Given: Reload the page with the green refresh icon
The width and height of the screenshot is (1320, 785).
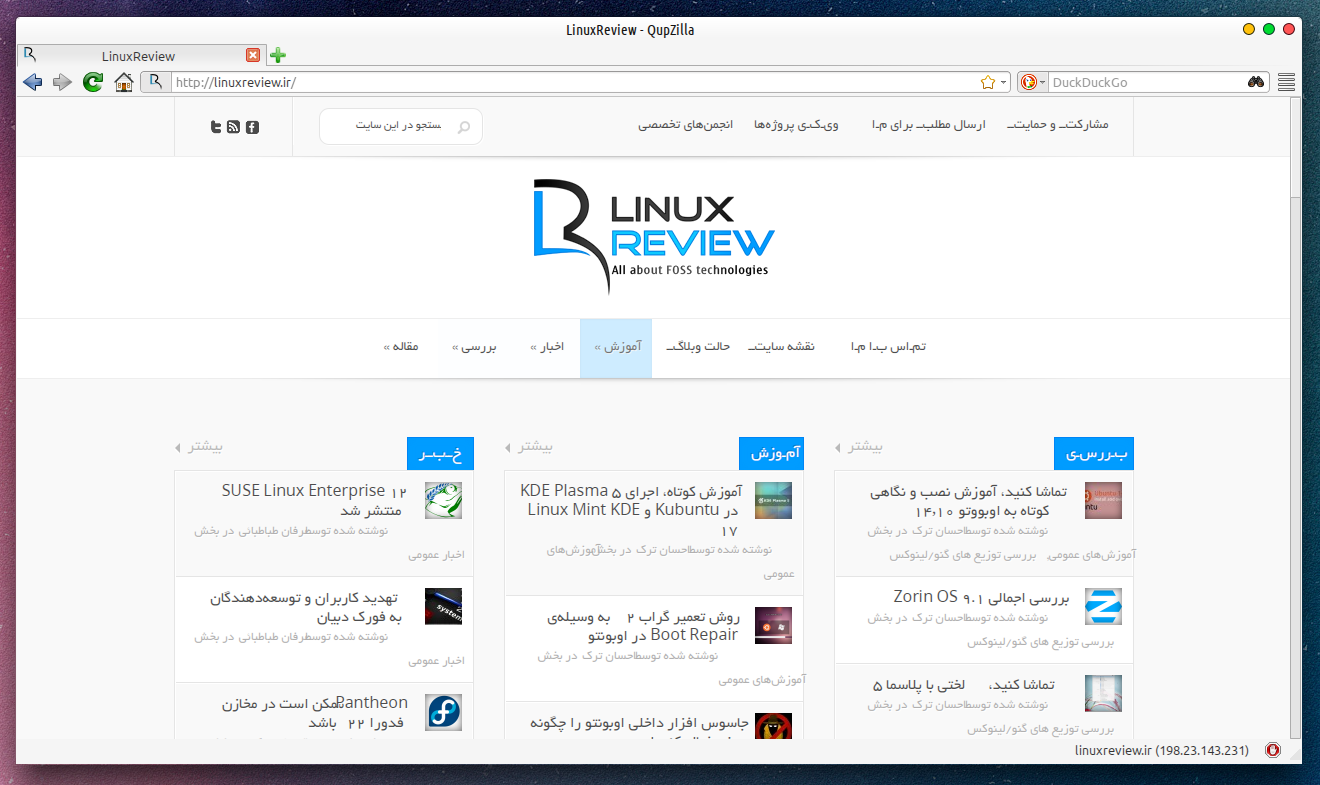Looking at the screenshot, I should point(93,82).
